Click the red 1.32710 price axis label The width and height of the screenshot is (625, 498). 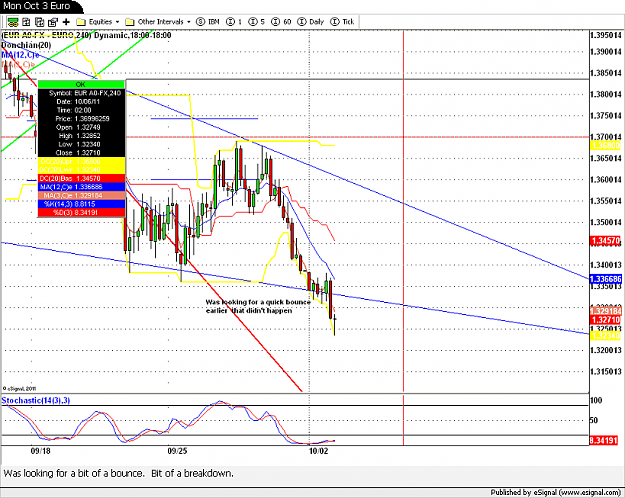605,319
